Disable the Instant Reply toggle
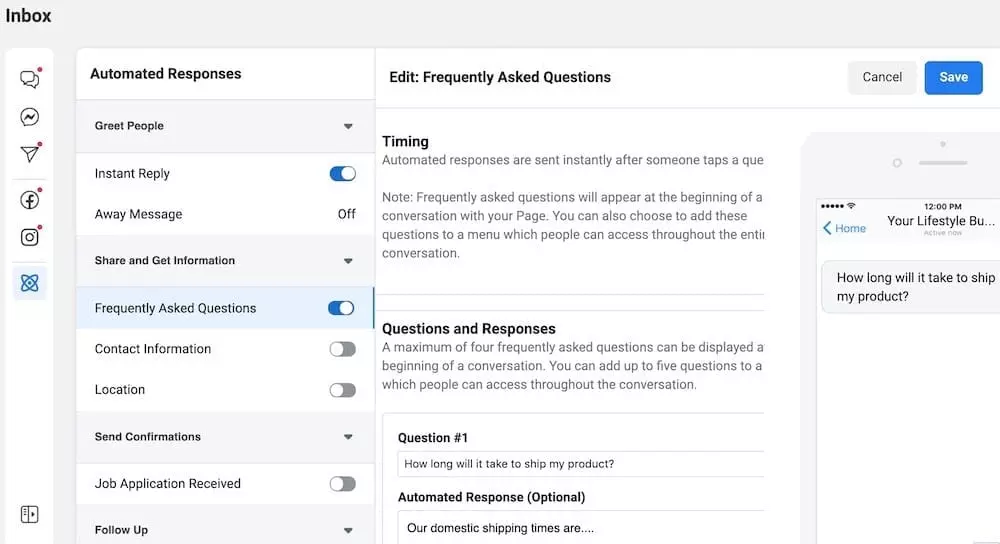1000x544 pixels. coord(342,174)
